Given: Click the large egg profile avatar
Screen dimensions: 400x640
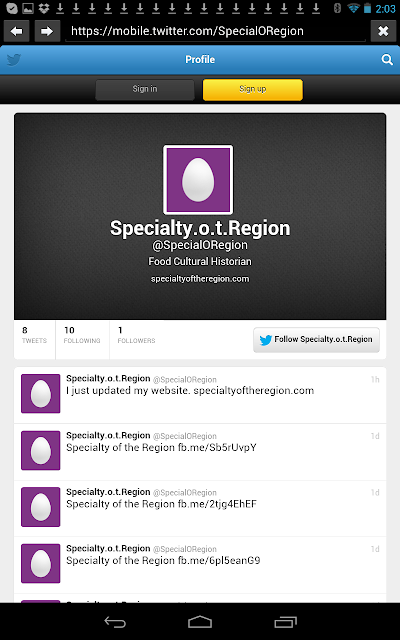Looking at the screenshot, I should tap(198, 180).
